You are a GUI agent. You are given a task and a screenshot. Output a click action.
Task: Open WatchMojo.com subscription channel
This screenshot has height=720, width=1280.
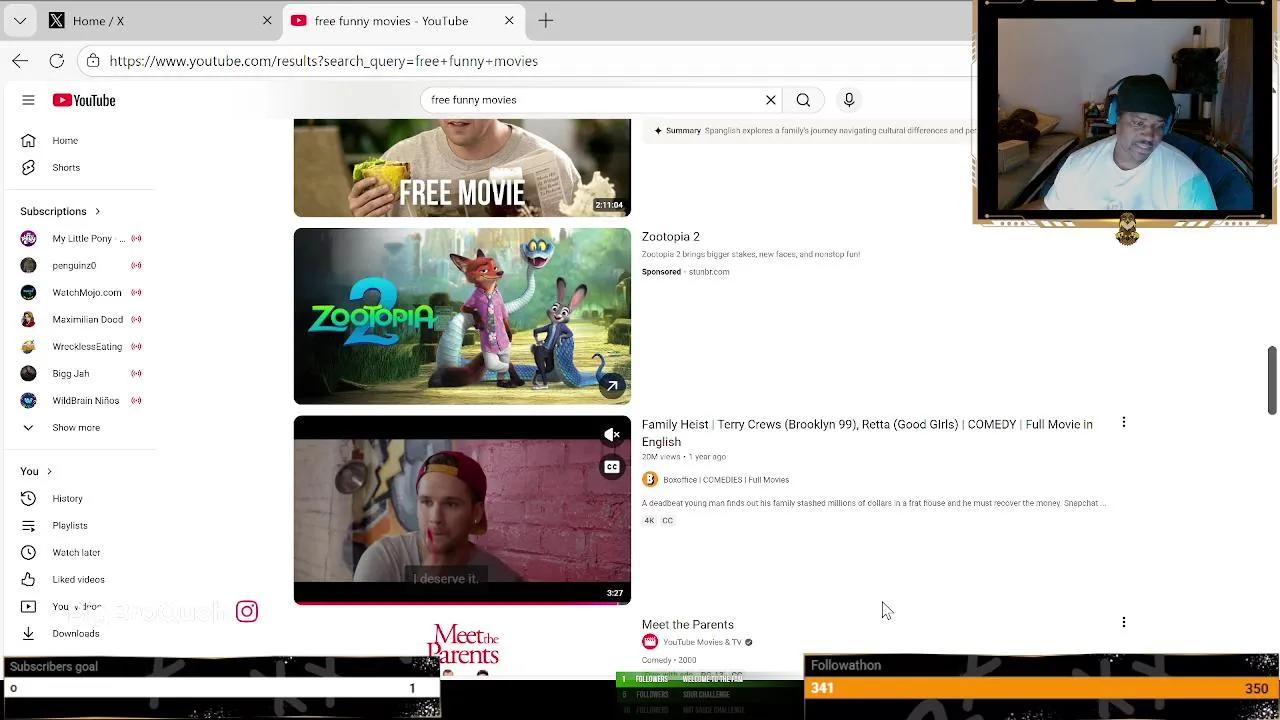(x=82, y=292)
